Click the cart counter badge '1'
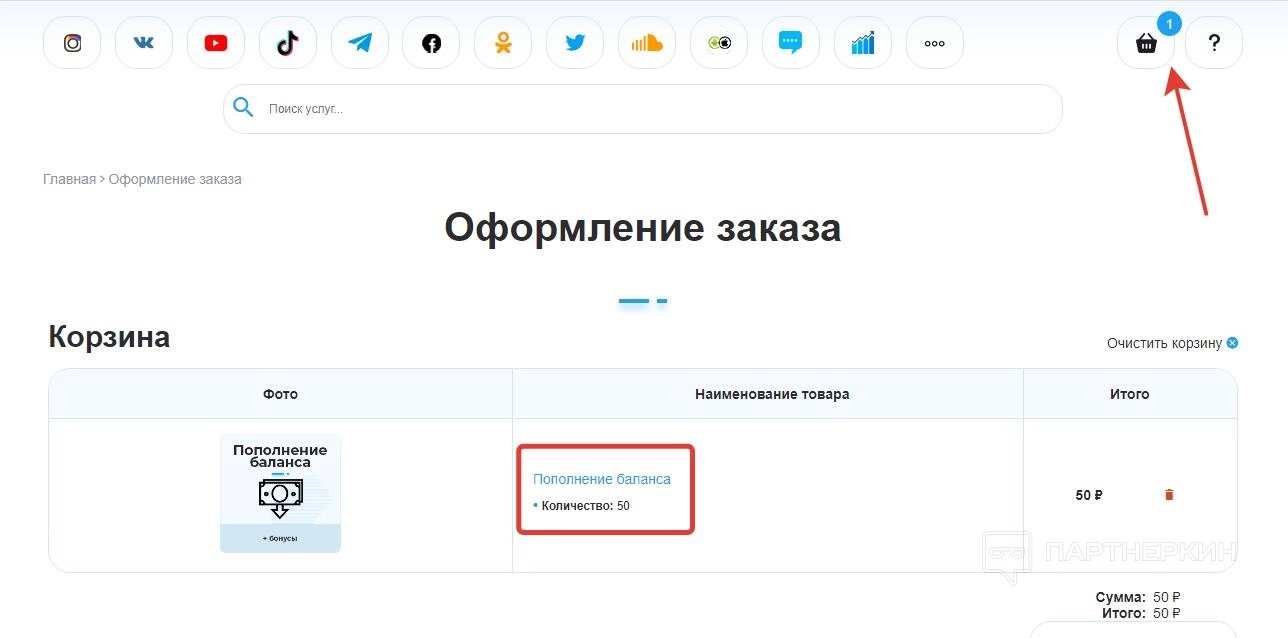The height and width of the screenshot is (638, 1288). (x=1169, y=23)
